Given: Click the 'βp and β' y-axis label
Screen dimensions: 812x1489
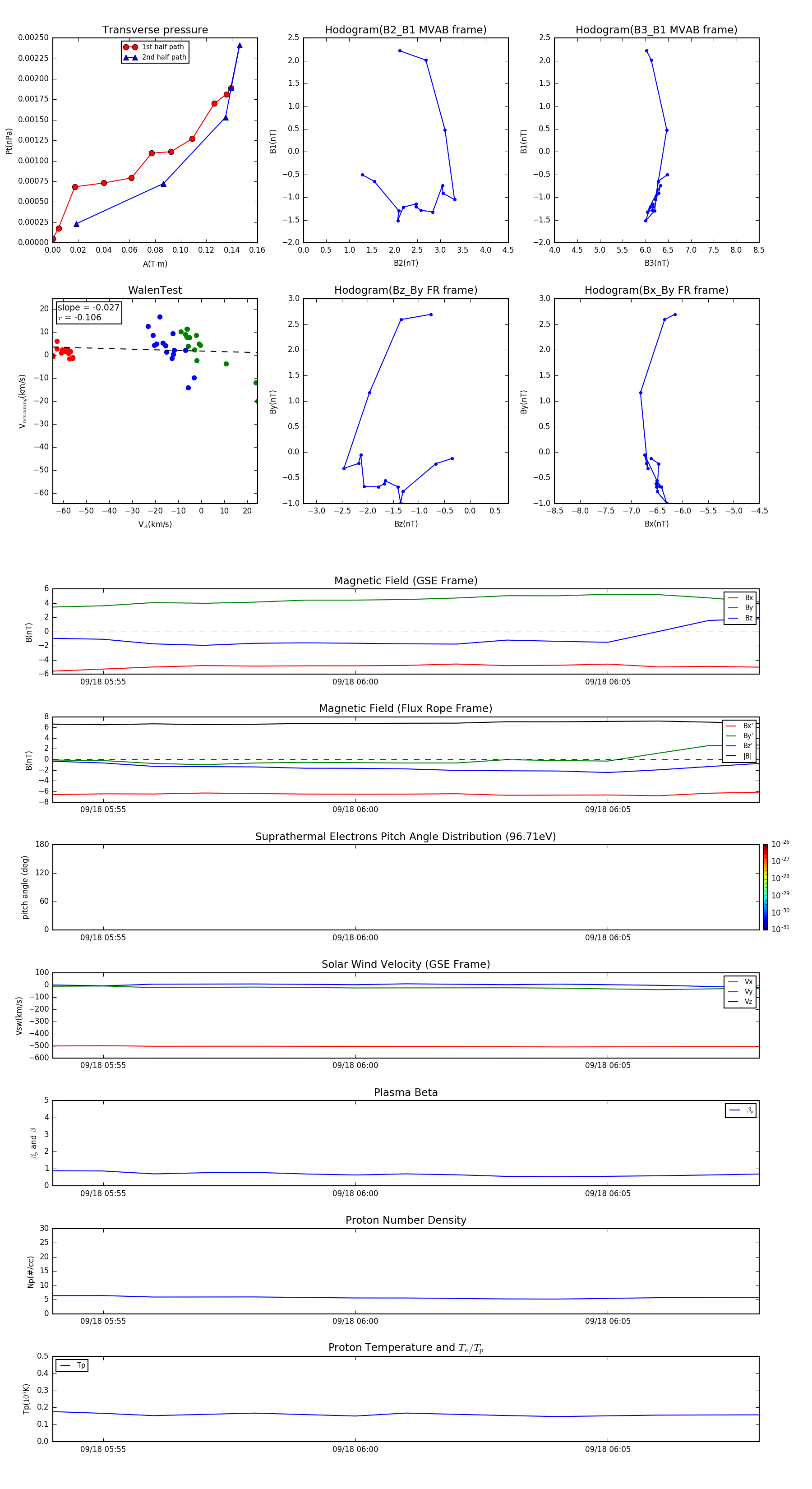Looking at the screenshot, I should tap(33, 1143).
